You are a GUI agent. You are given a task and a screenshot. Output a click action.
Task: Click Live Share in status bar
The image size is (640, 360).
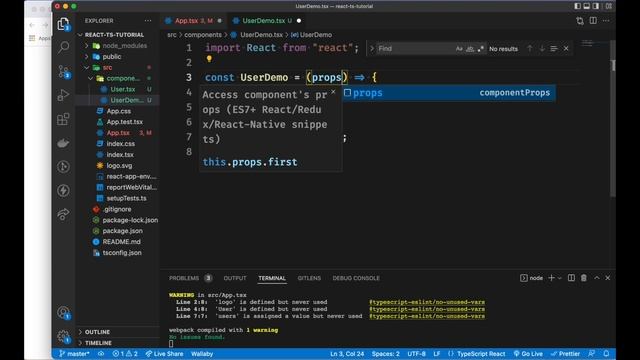pos(164,354)
